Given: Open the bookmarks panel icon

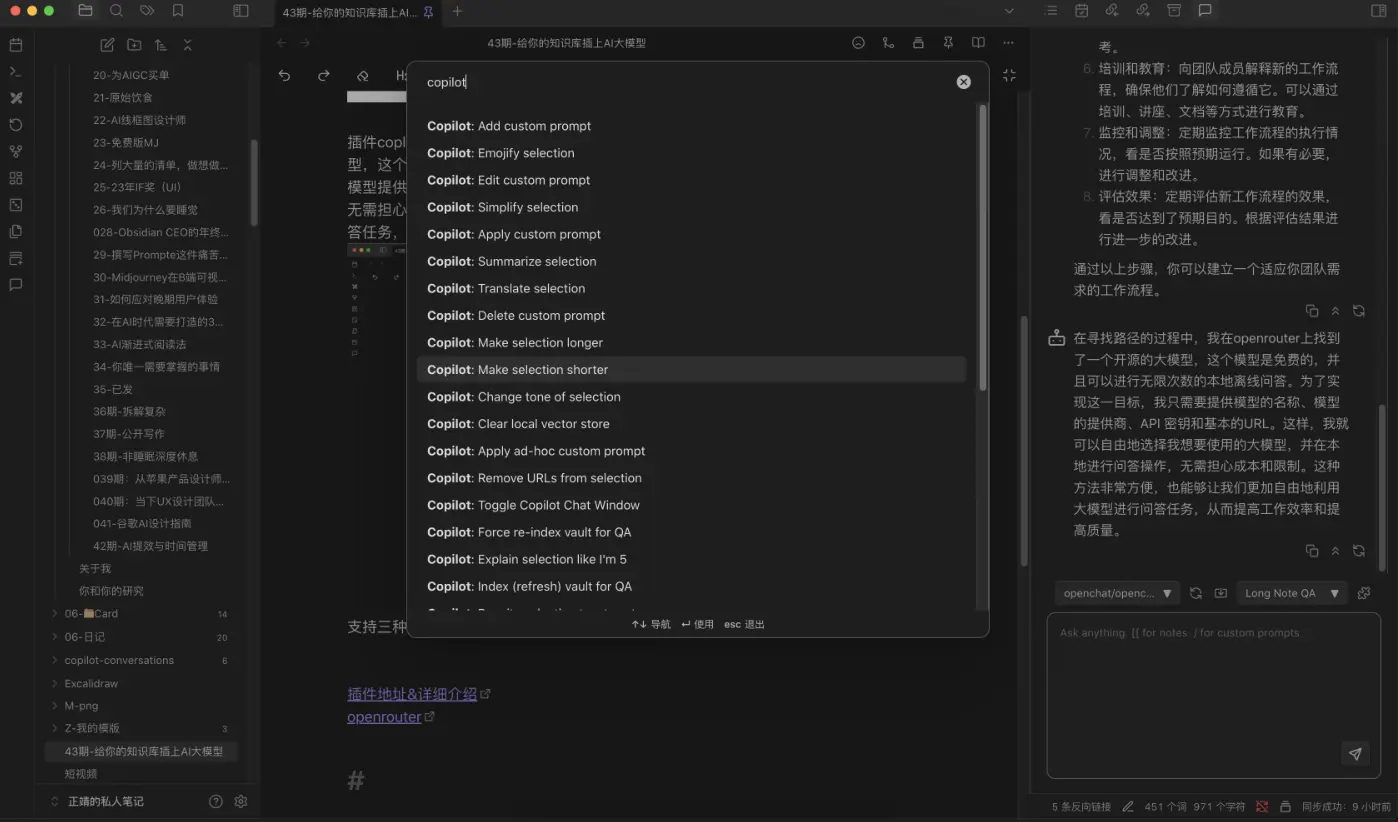Looking at the screenshot, I should click(x=178, y=11).
